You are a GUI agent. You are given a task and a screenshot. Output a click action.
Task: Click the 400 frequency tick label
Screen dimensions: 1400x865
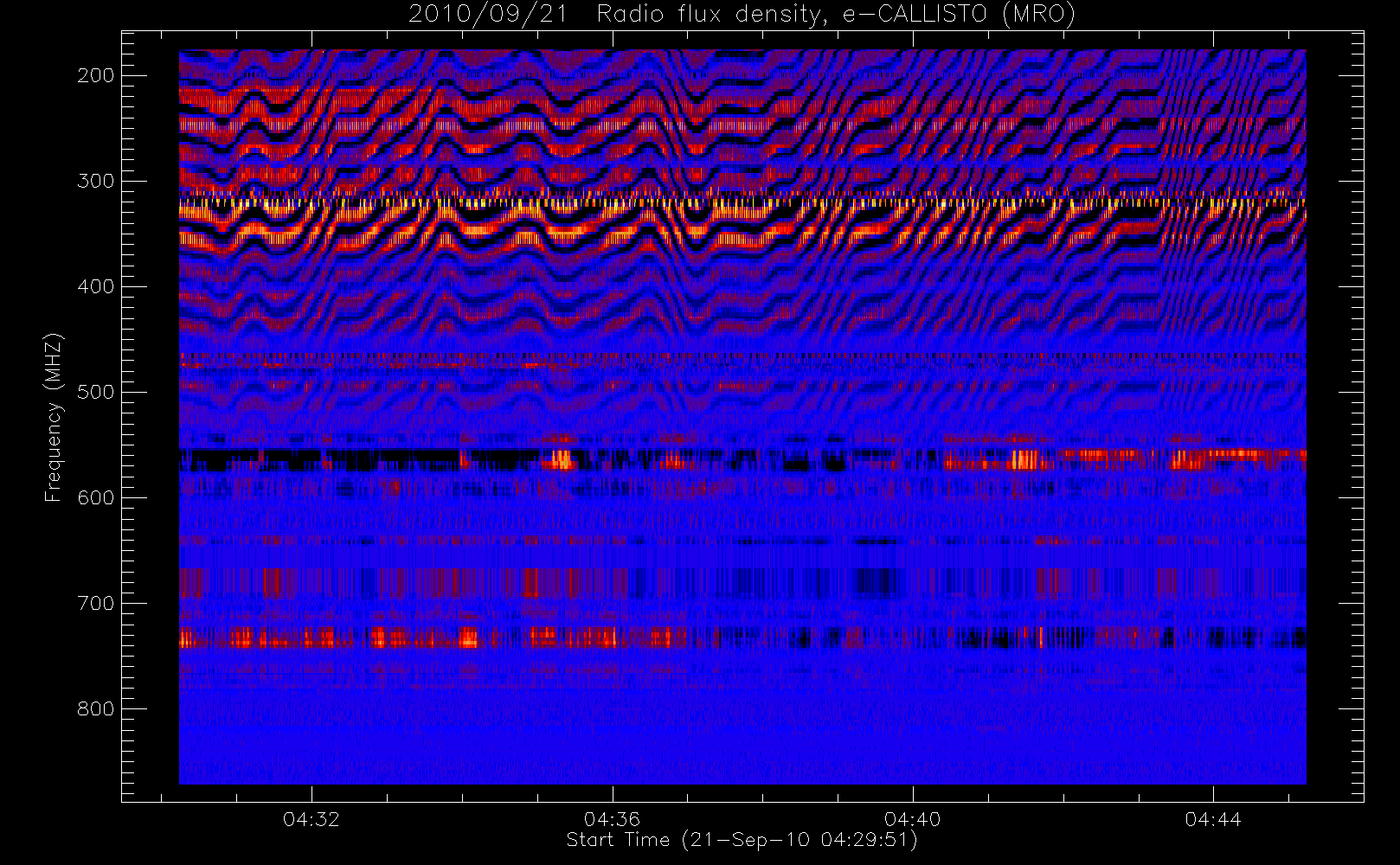tap(96, 286)
